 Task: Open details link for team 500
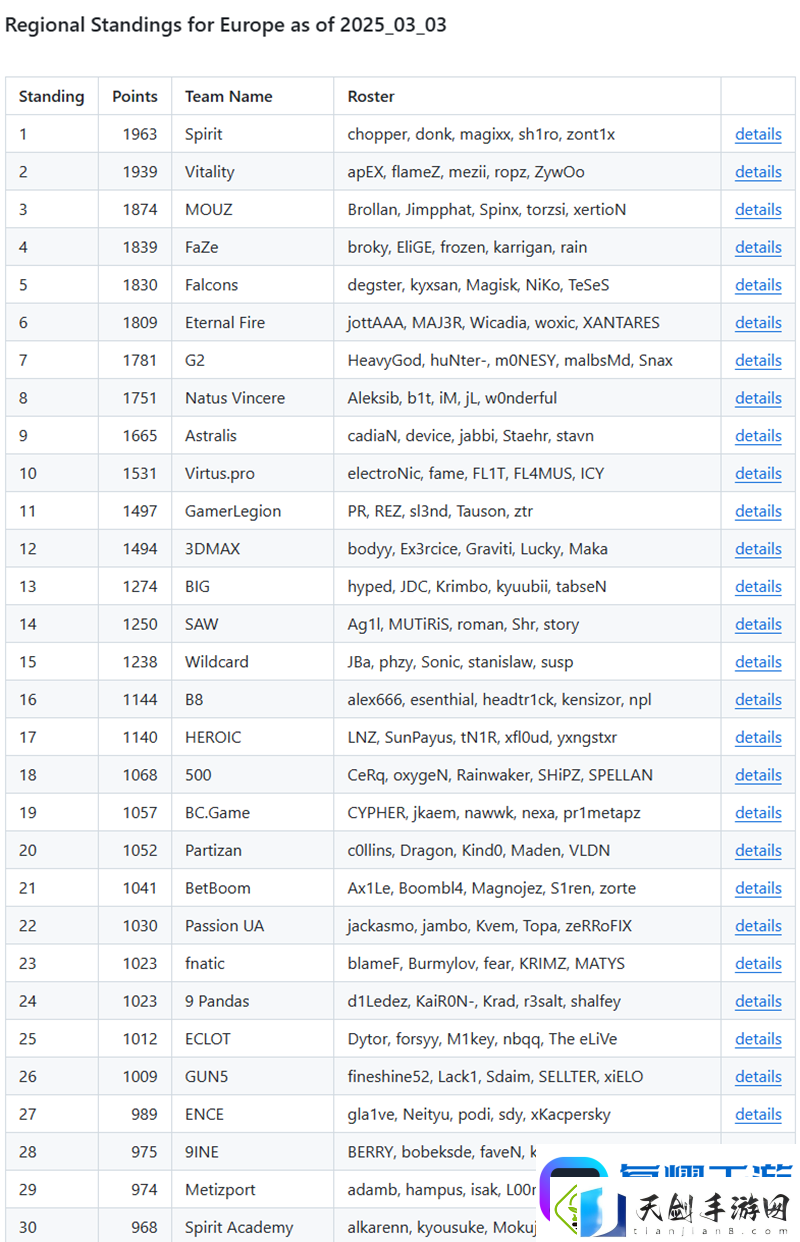[x=758, y=775]
